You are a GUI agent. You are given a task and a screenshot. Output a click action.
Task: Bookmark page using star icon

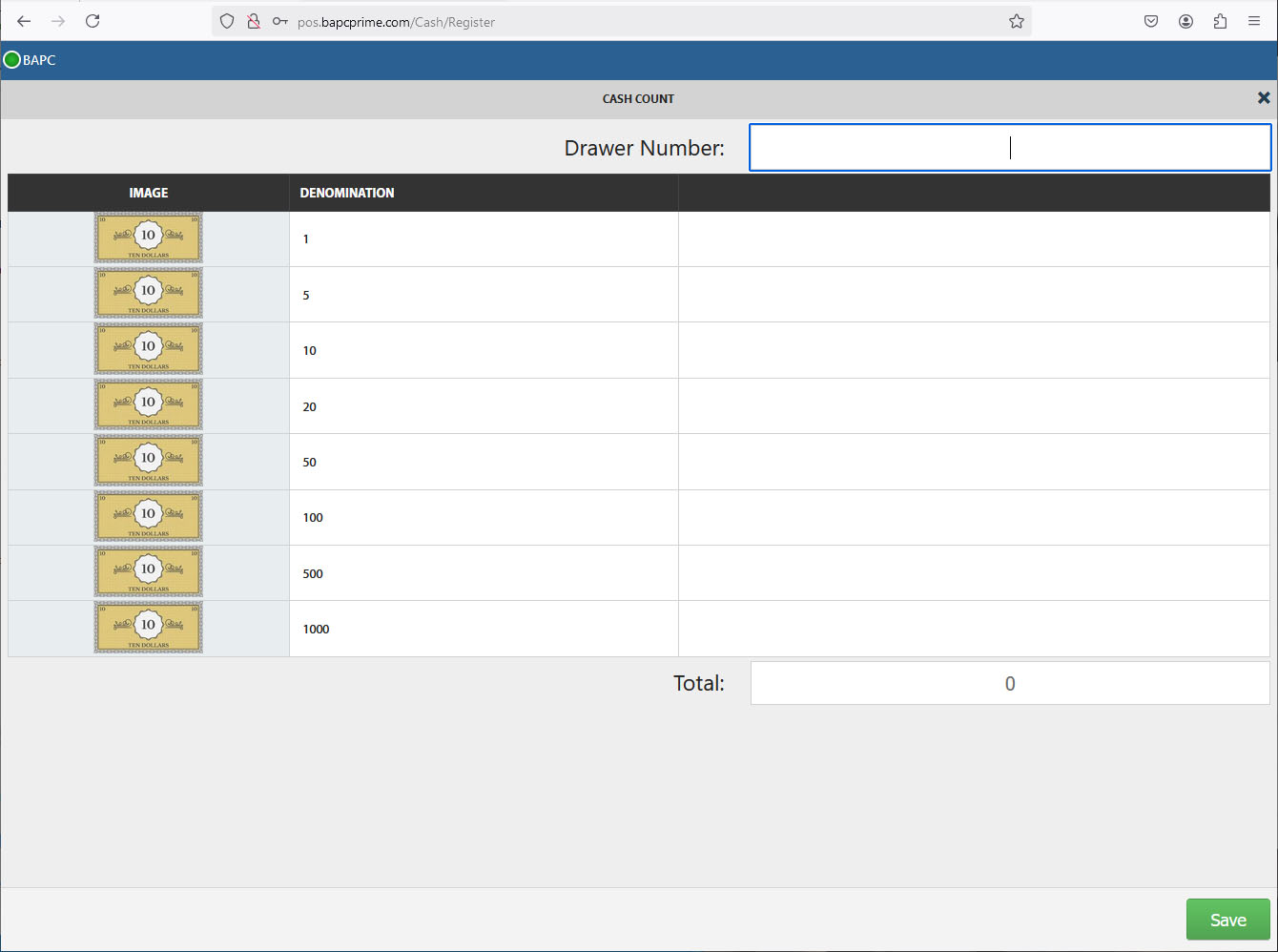click(x=1017, y=21)
